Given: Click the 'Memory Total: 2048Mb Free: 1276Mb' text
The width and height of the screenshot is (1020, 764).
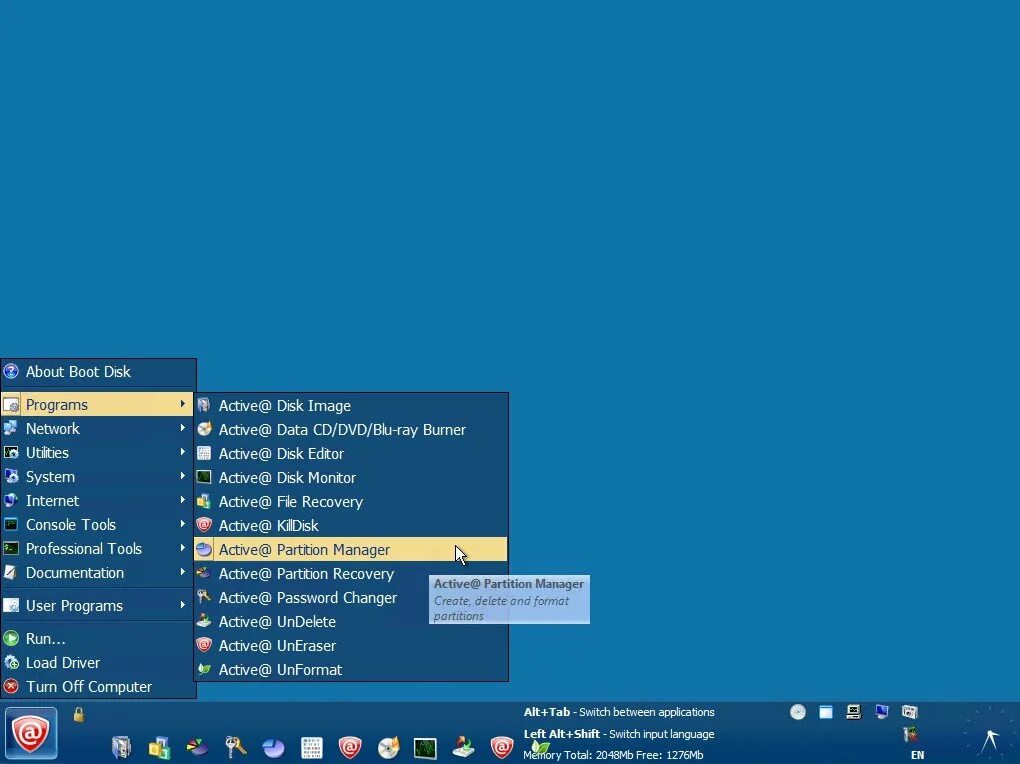Looking at the screenshot, I should 613,755.
